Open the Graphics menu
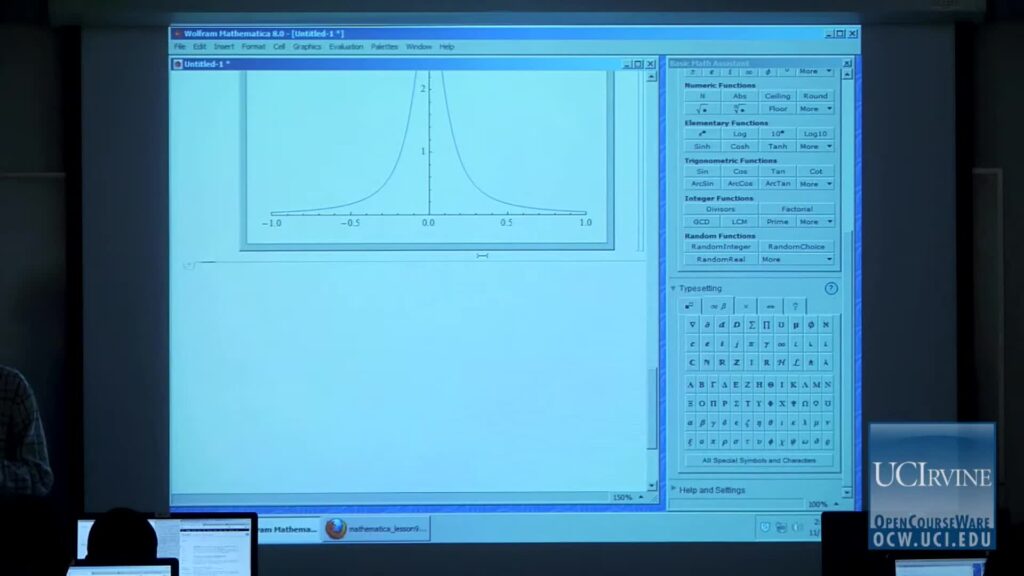This screenshot has height=576, width=1024. click(306, 47)
